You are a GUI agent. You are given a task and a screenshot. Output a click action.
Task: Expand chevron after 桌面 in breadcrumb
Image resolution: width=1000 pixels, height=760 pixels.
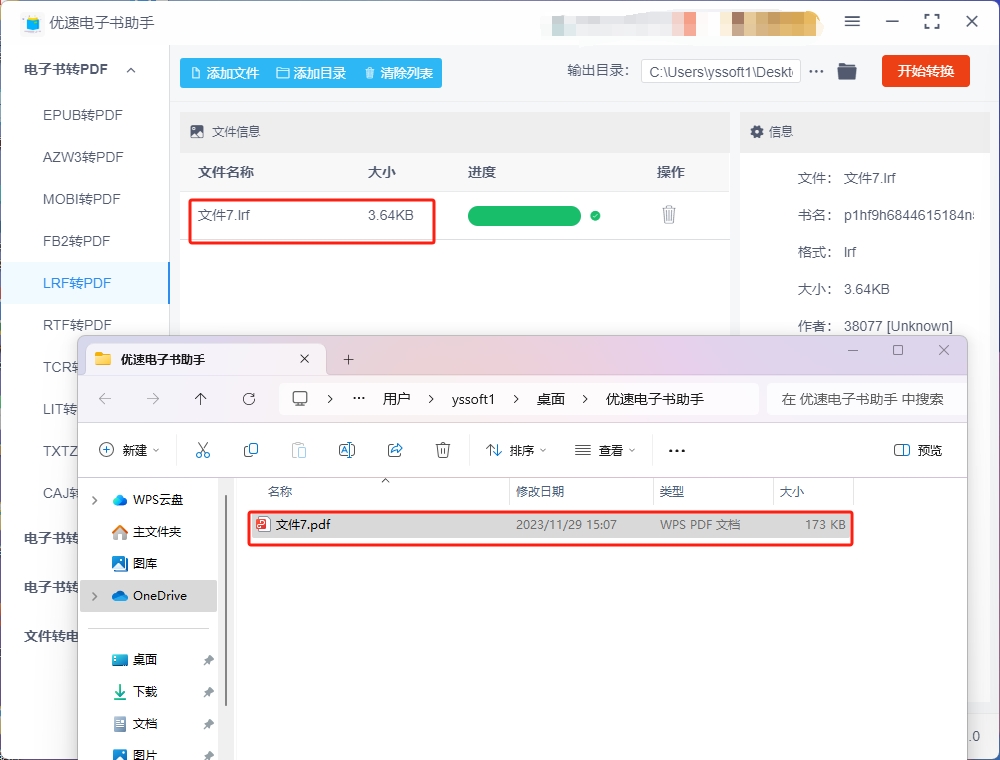pyautogui.click(x=585, y=399)
